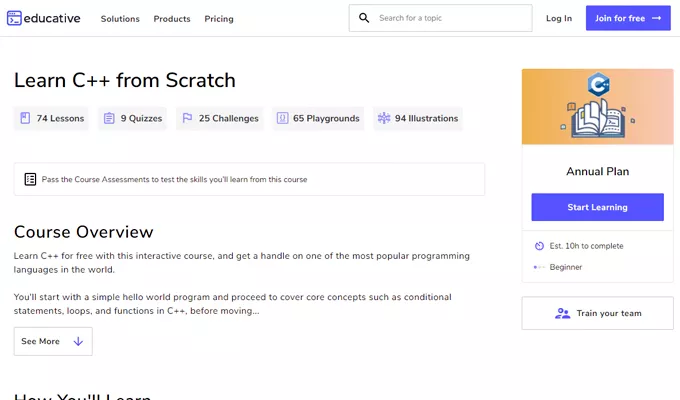The image size is (680, 400).
Task: Click the 94 Illustrations label
Action: click(426, 118)
